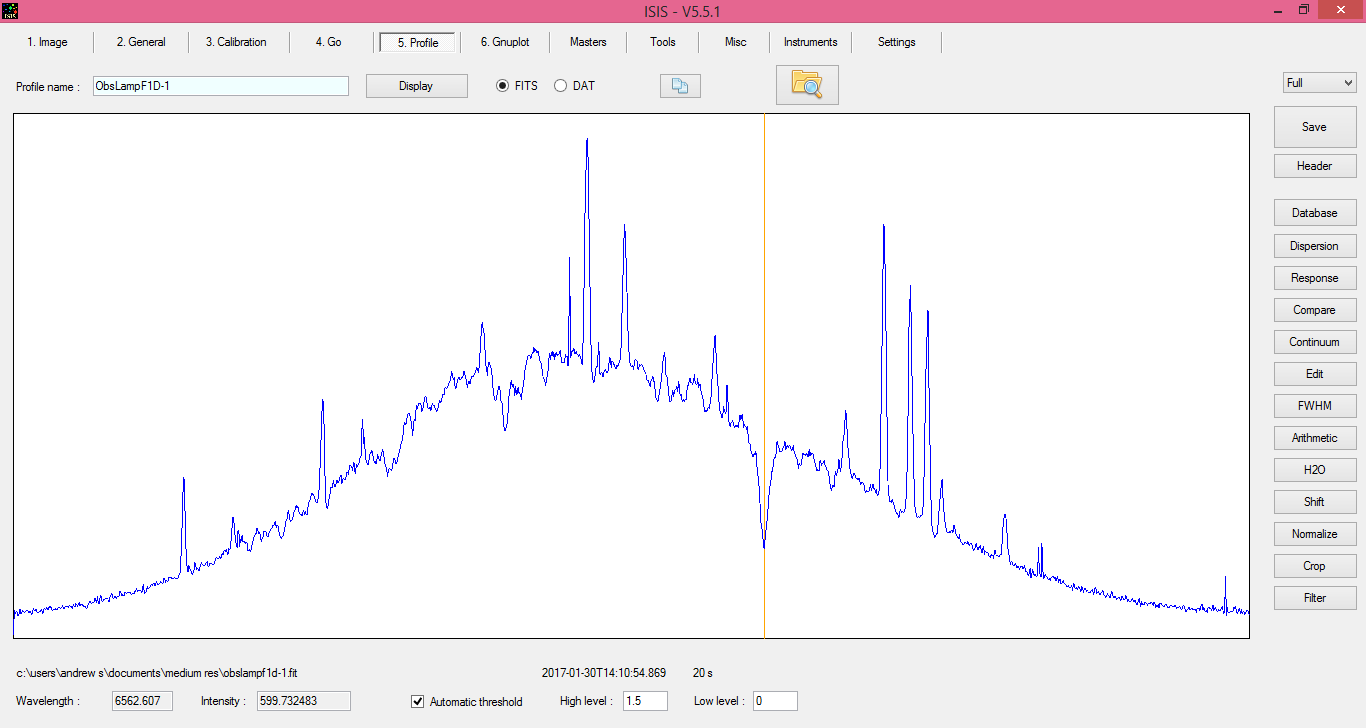Select the FITS radio button
This screenshot has width=1366, height=728.
[x=503, y=86]
